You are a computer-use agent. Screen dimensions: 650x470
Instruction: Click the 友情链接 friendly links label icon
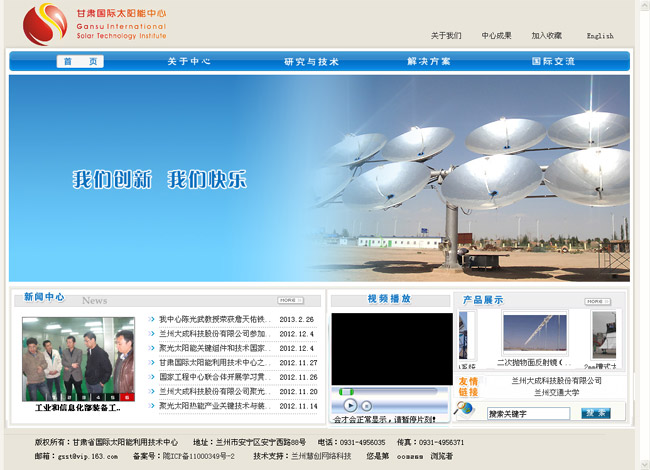pos(468,387)
